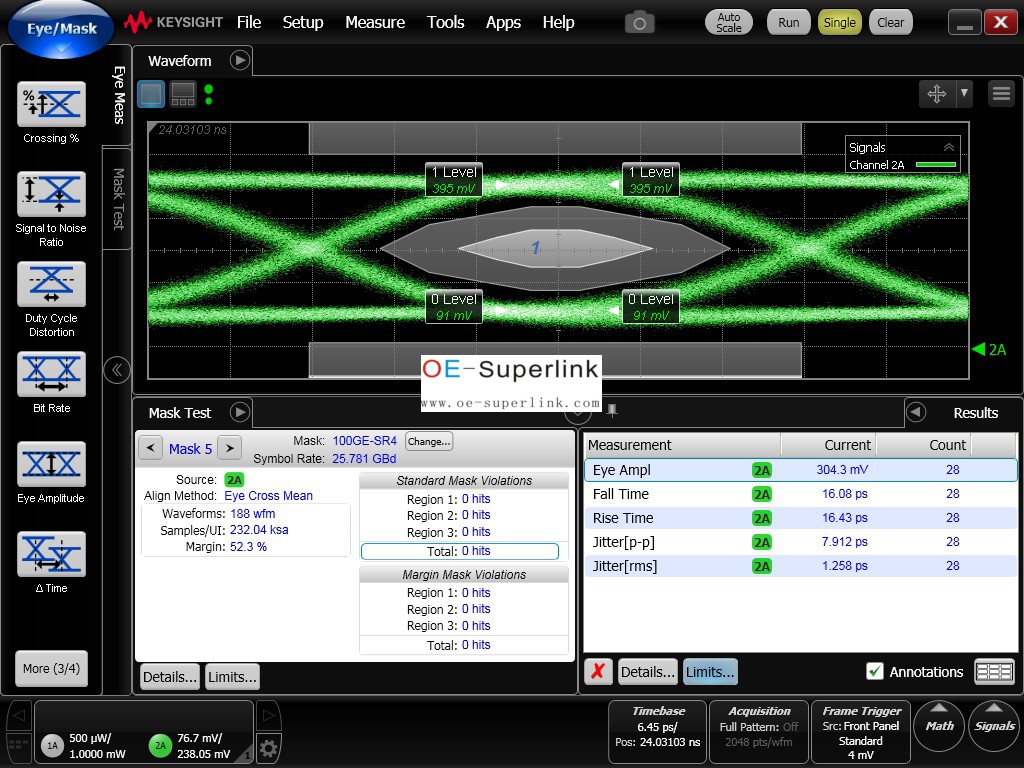
Task: Switch to the Mask Test side tab
Action: pos(117,197)
